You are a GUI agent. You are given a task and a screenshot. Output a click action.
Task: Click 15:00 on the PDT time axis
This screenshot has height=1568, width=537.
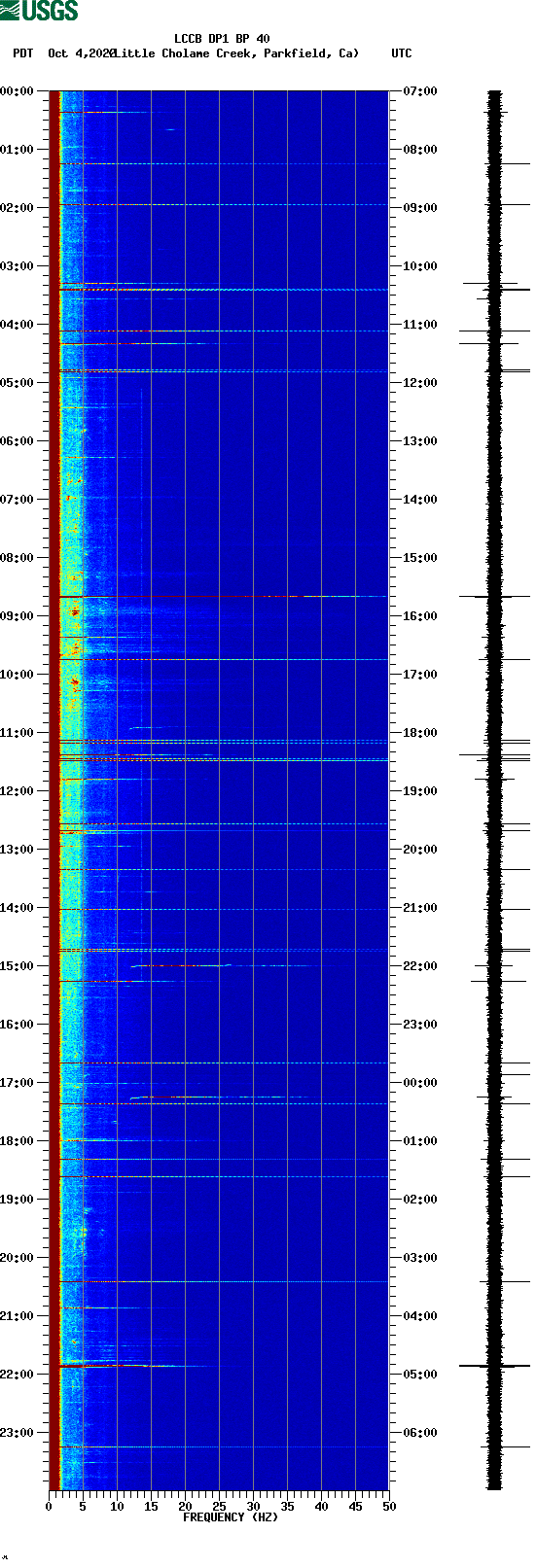coord(18,966)
